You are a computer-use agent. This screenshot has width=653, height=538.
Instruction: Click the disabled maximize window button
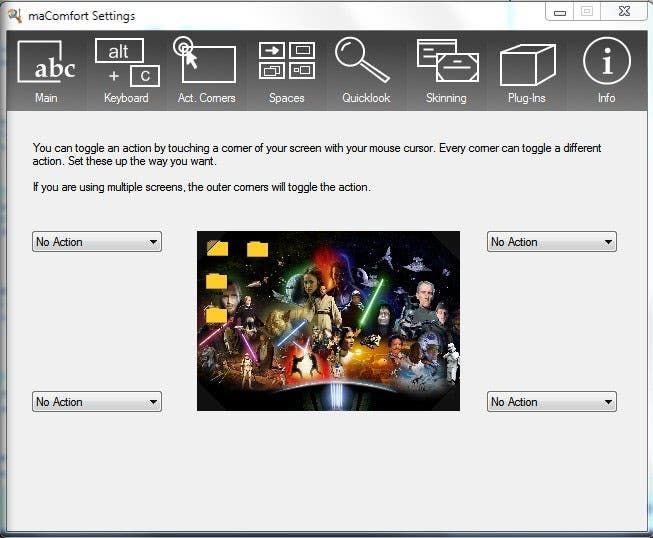(587, 12)
